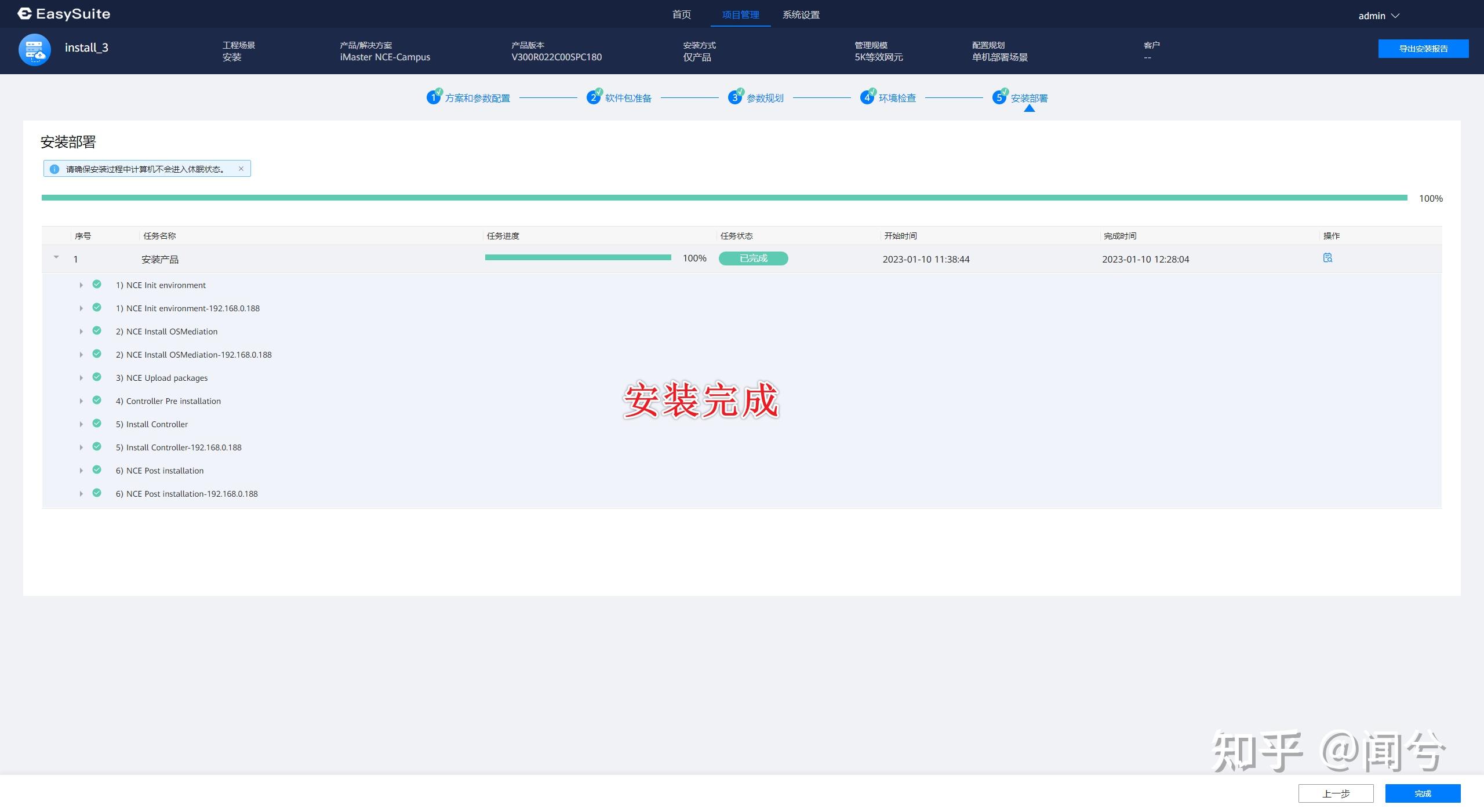The width and height of the screenshot is (1484, 812).
Task: Expand the Controller Pre installation sub-task
Action: (x=81, y=400)
